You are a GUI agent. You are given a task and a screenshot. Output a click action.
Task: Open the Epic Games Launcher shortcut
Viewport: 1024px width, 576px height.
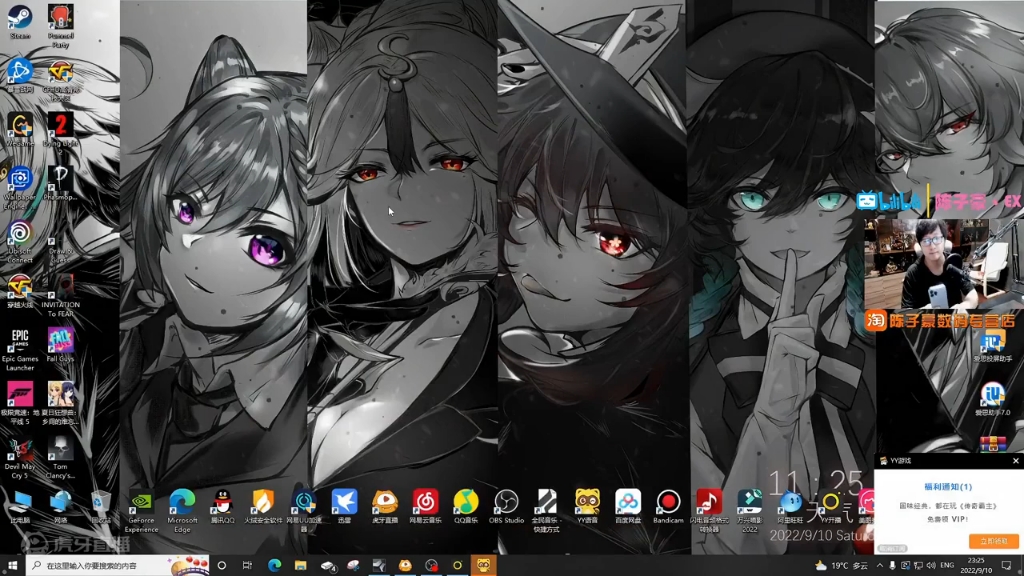(x=20, y=349)
